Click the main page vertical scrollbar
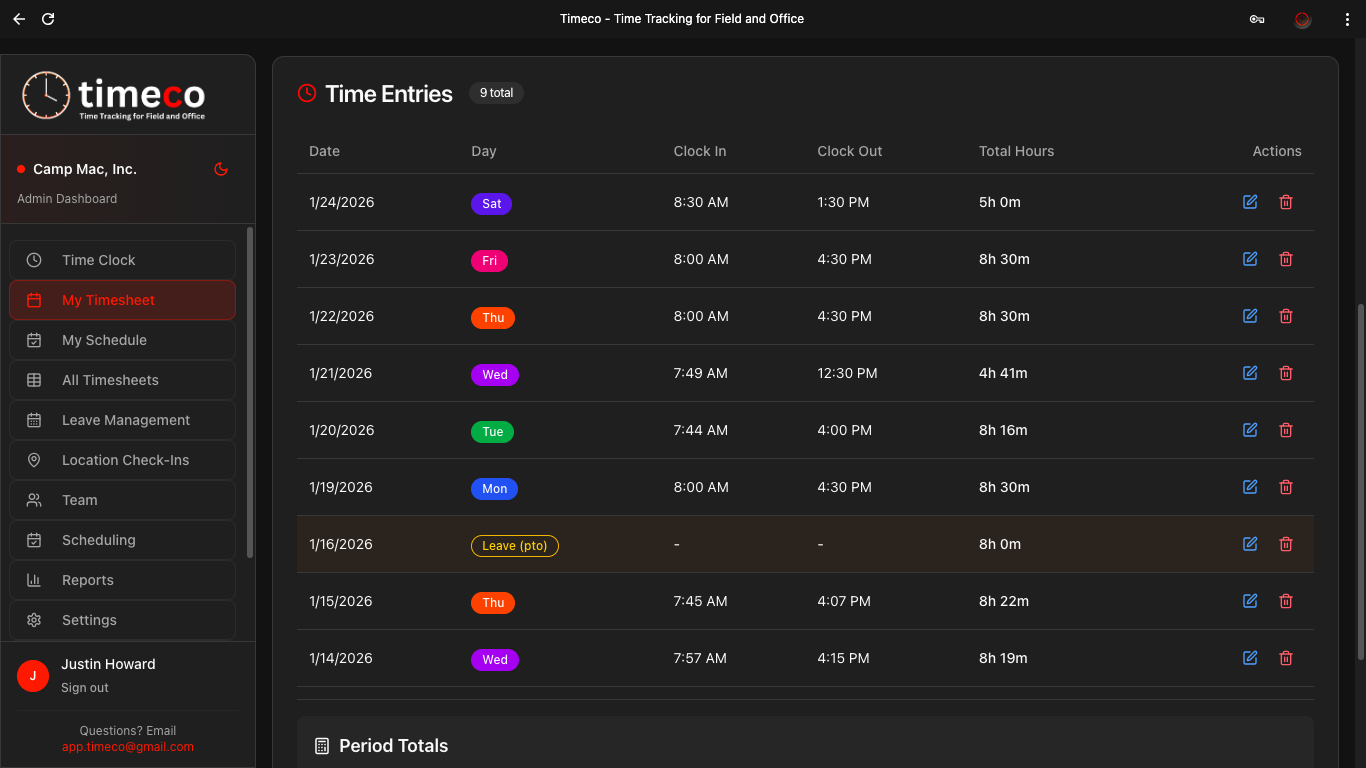Screen dimensions: 1366x768 [1360, 482]
